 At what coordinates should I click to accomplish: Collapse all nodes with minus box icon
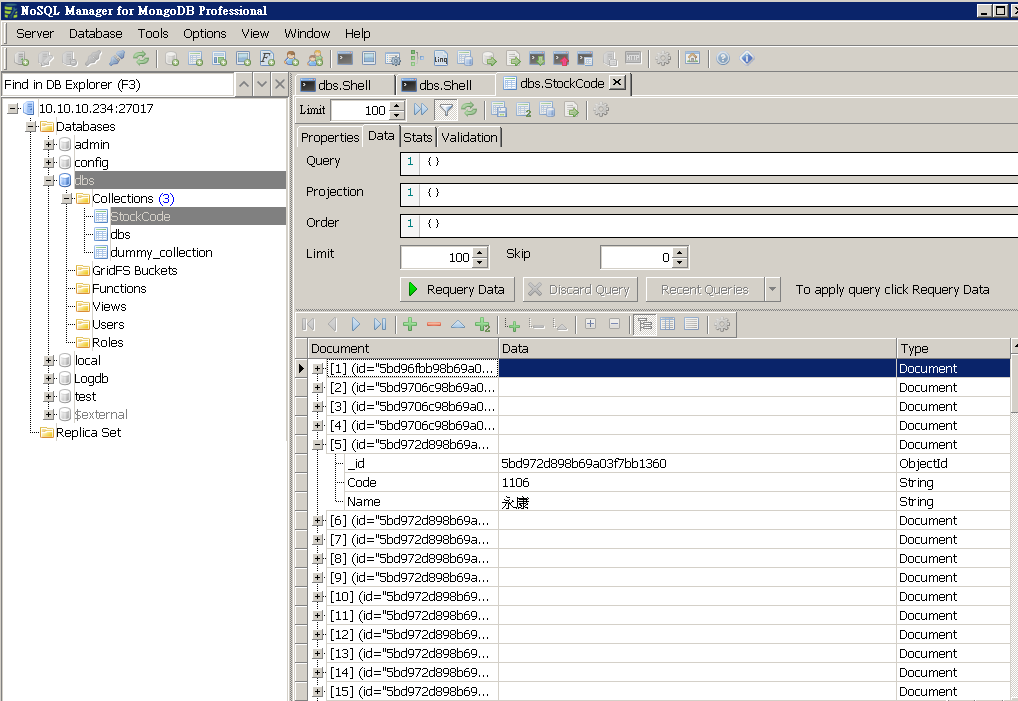tap(614, 324)
